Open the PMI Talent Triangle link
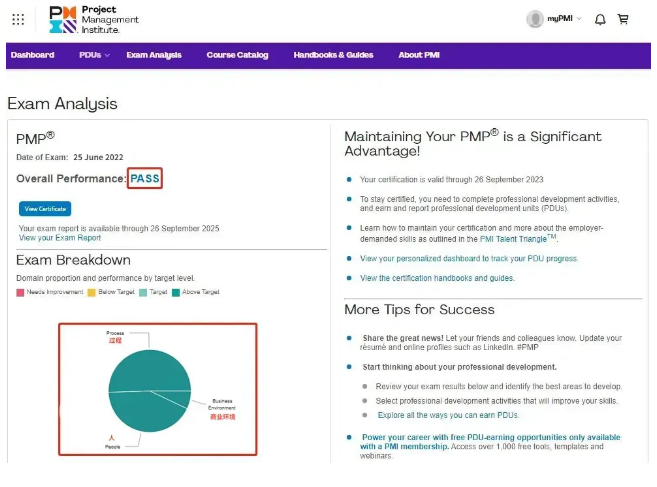Screen dimensions: 657x487 click(518, 238)
